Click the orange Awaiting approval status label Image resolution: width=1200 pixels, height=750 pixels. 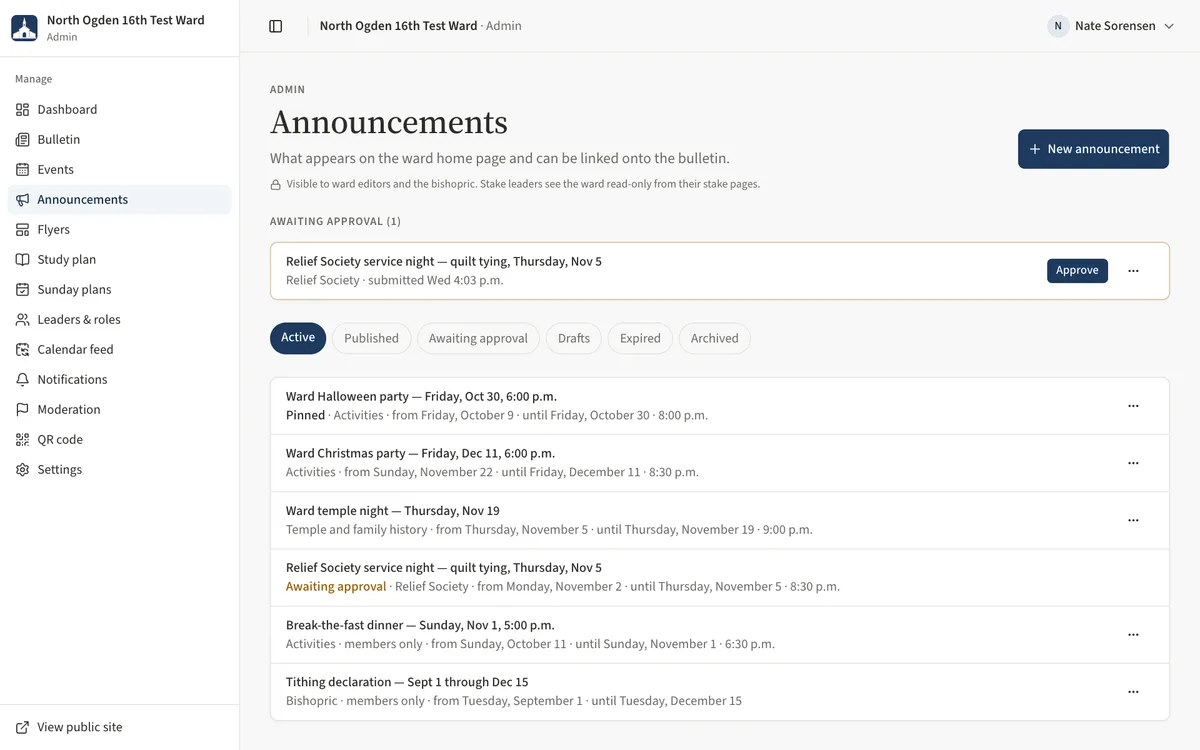tap(336, 587)
